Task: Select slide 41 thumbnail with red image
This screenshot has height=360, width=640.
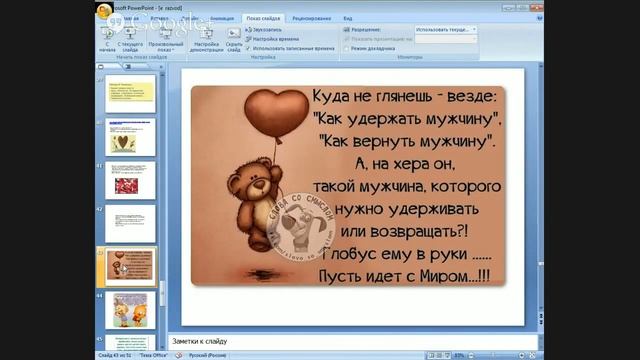Action: click(130, 180)
